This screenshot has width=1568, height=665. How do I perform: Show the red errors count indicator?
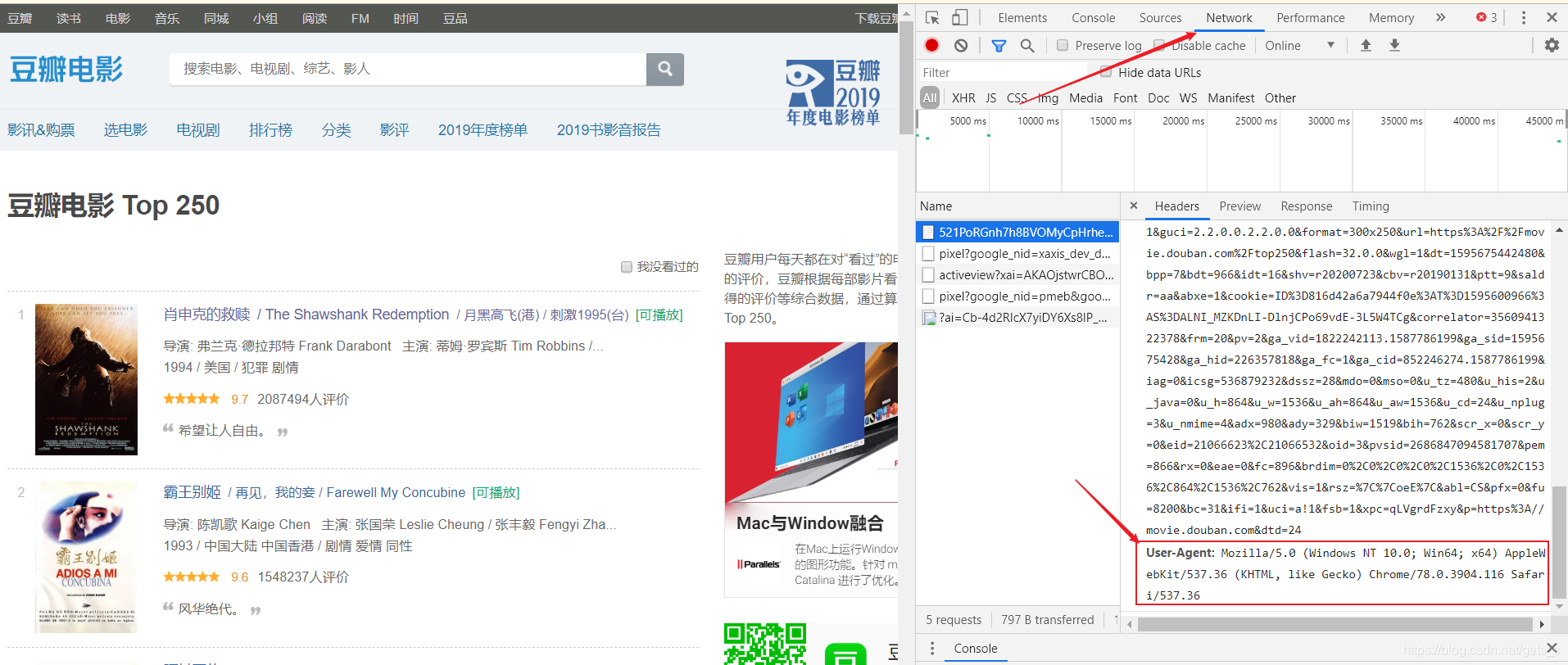1487,17
